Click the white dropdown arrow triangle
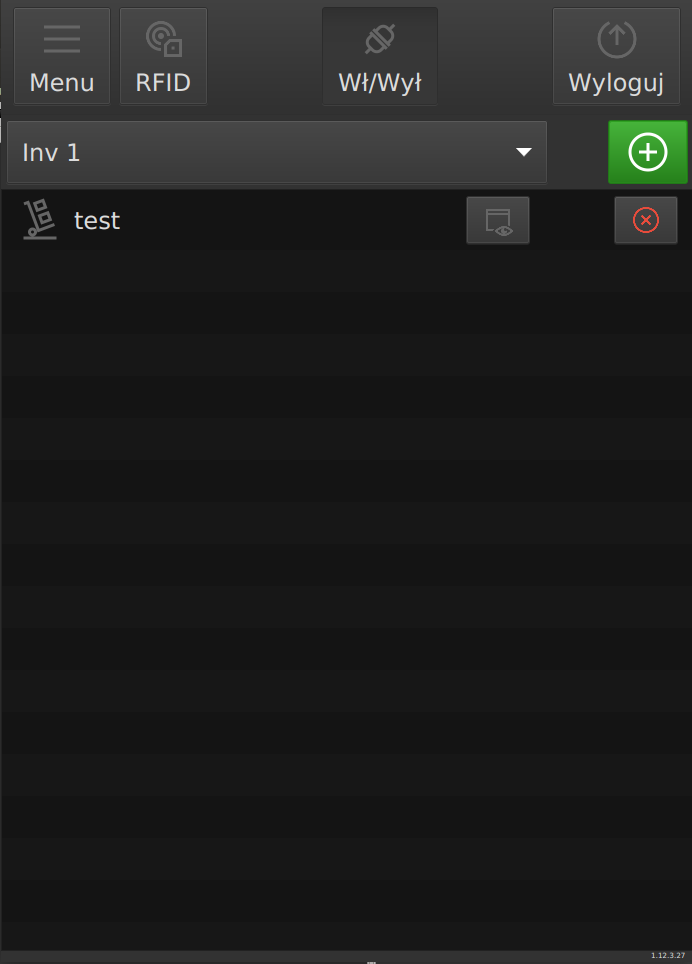The image size is (692, 964). pos(523,153)
